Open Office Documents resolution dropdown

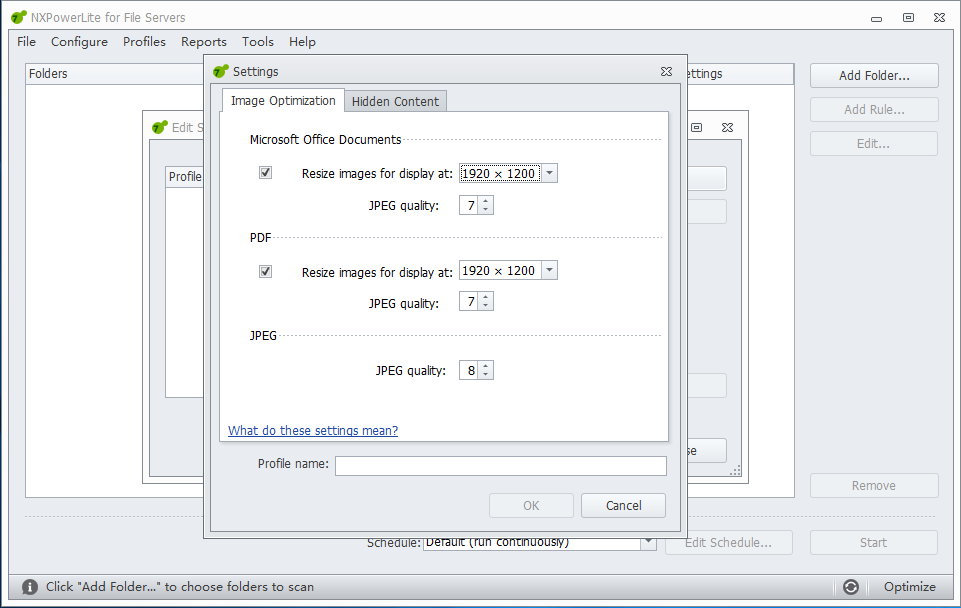[x=550, y=173]
